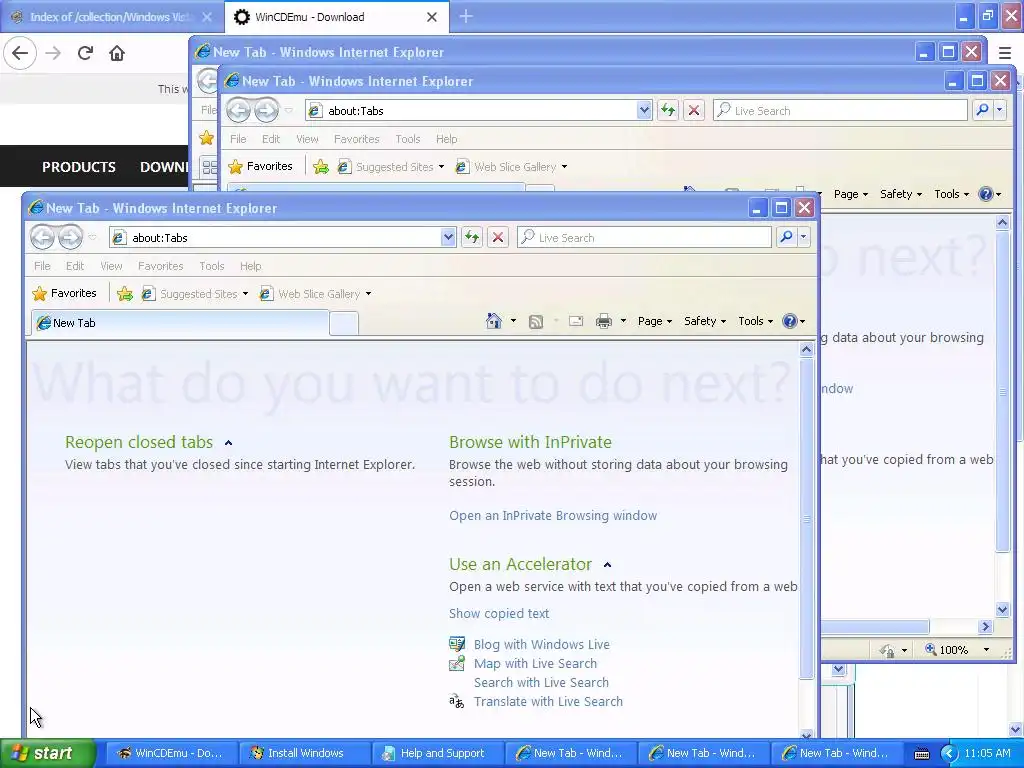The image size is (1024, 768).
Task: Click the browser Home icon in WinCDEmu window
Action: [x=117, y=53]
